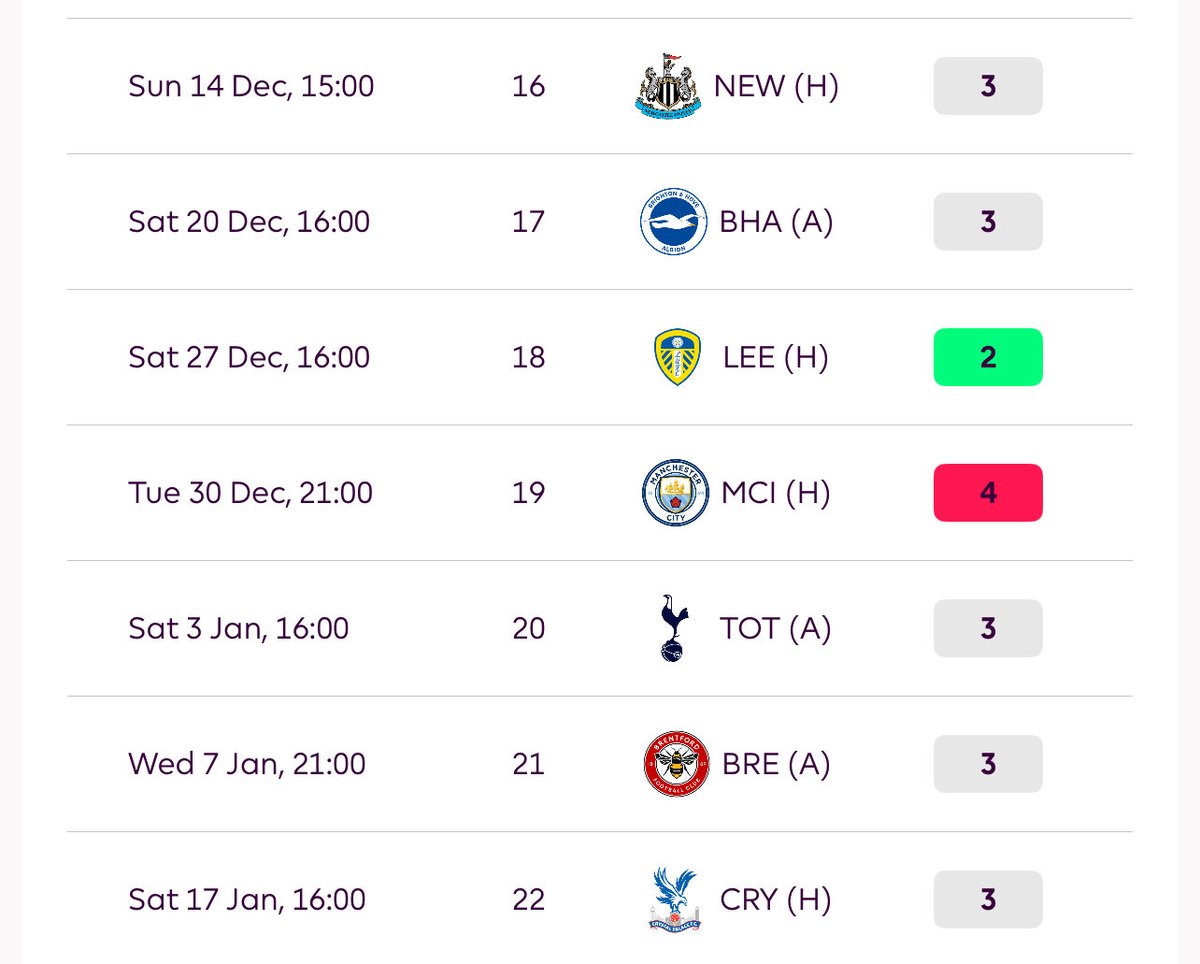Viewport: 1200px width, 964px height.
Task: Select the red difficulty 4 badge
Action: click(988, 493)
